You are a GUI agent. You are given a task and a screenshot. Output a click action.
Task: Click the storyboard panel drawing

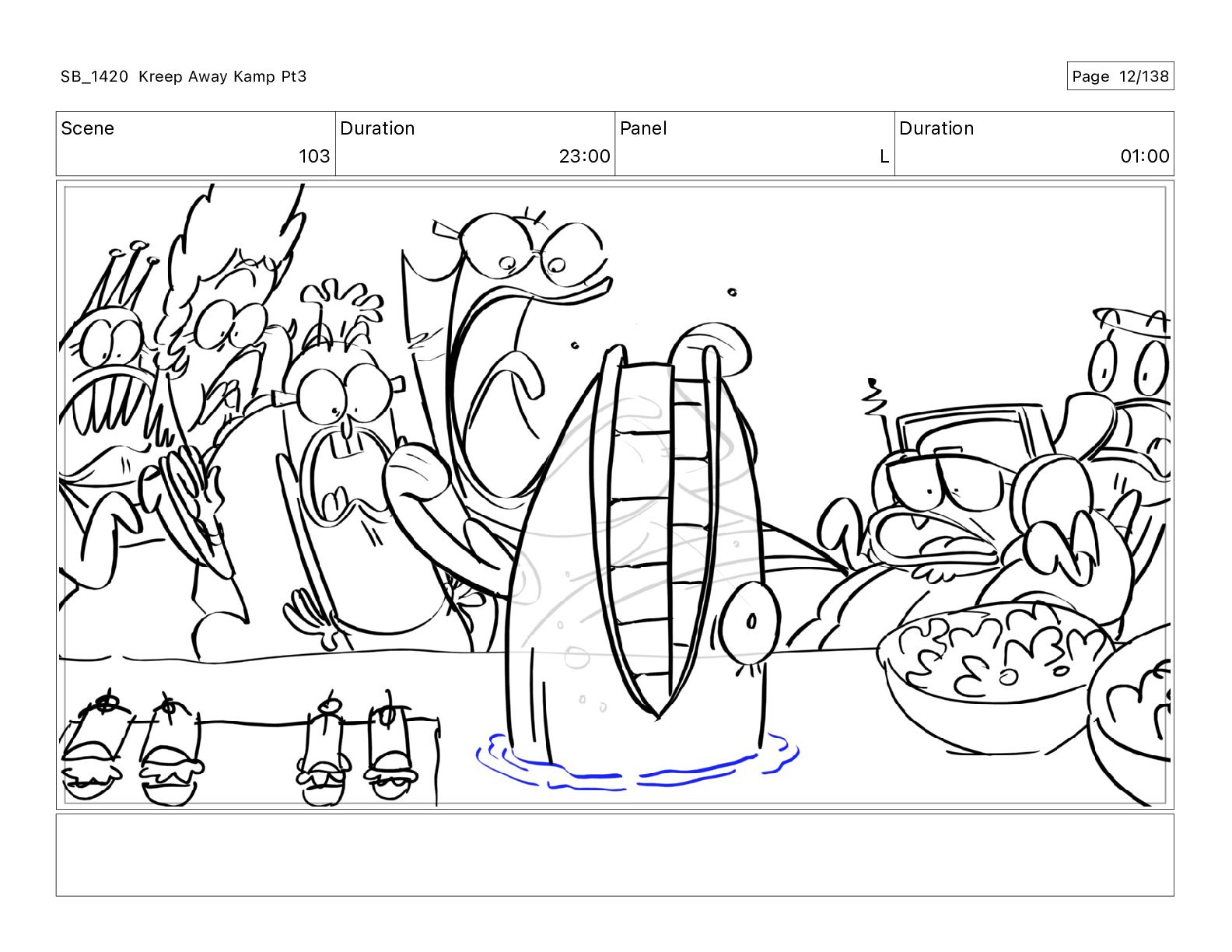(x=614, y=495)
